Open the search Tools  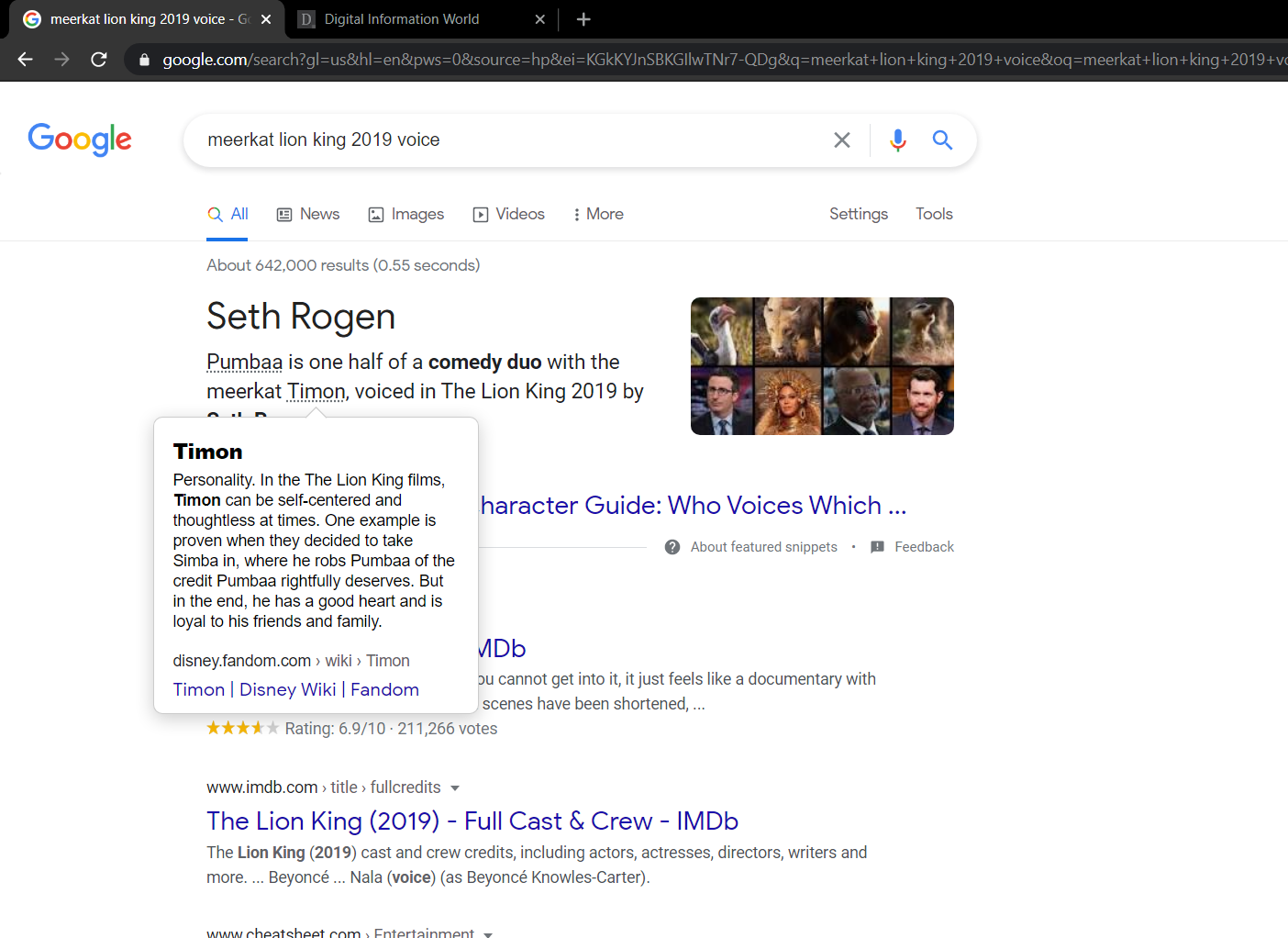934,214
